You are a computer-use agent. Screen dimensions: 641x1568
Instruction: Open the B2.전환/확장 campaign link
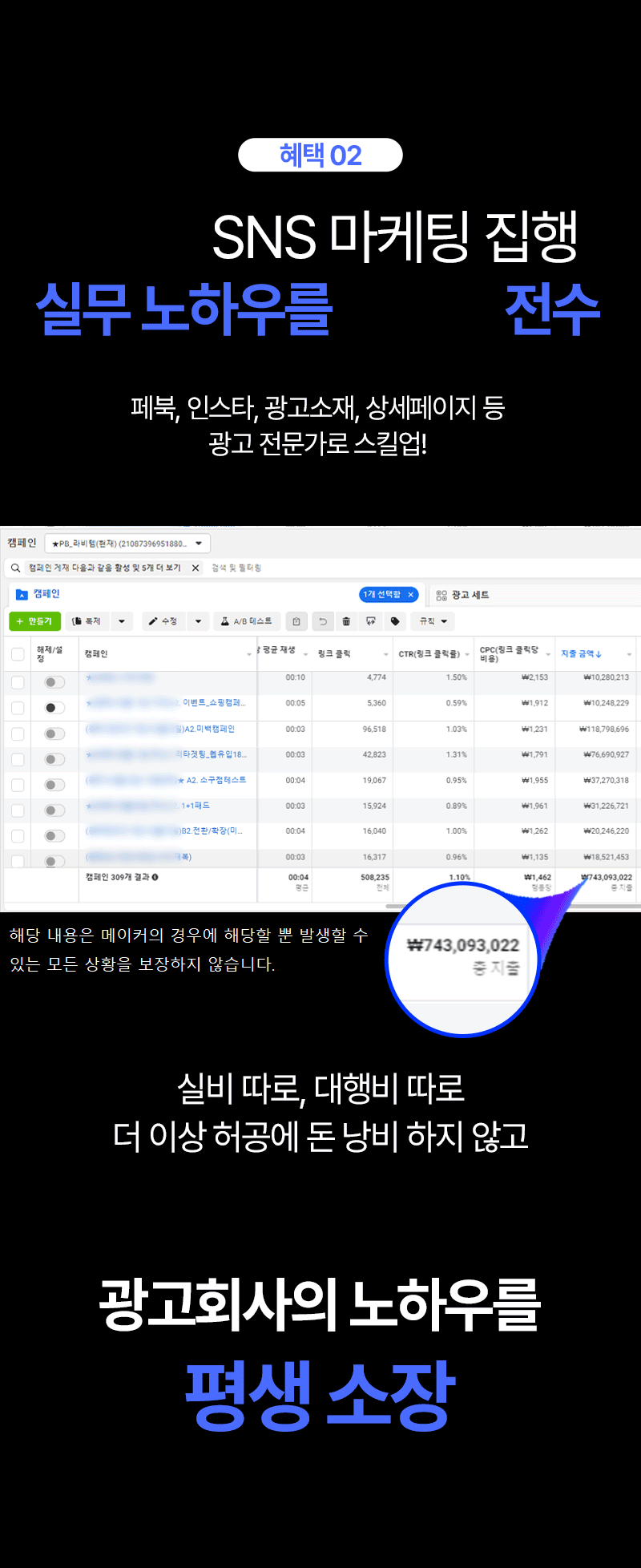(164, 831)
